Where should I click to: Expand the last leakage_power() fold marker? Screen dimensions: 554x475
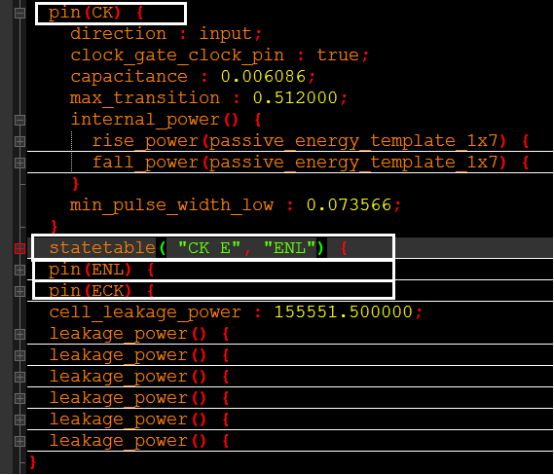[20, 441]
